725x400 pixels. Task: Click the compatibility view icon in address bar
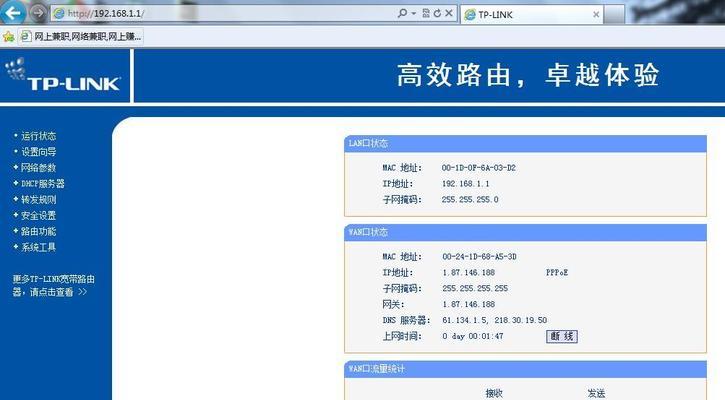[426, 13]
